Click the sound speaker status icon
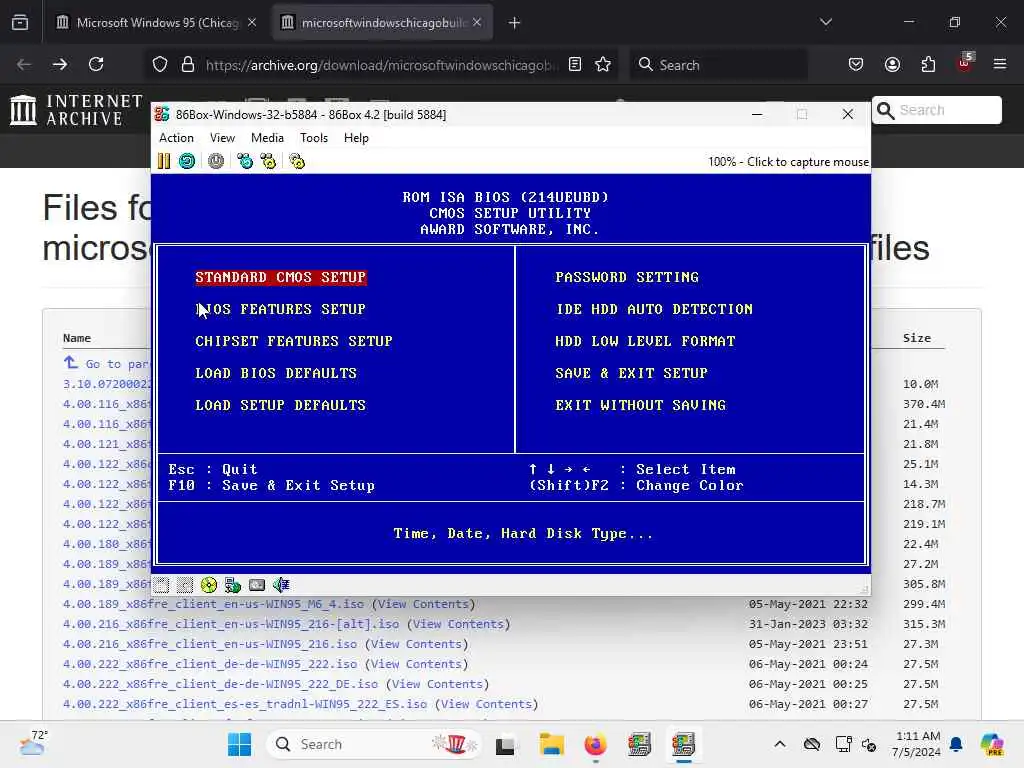 point(281,585)
